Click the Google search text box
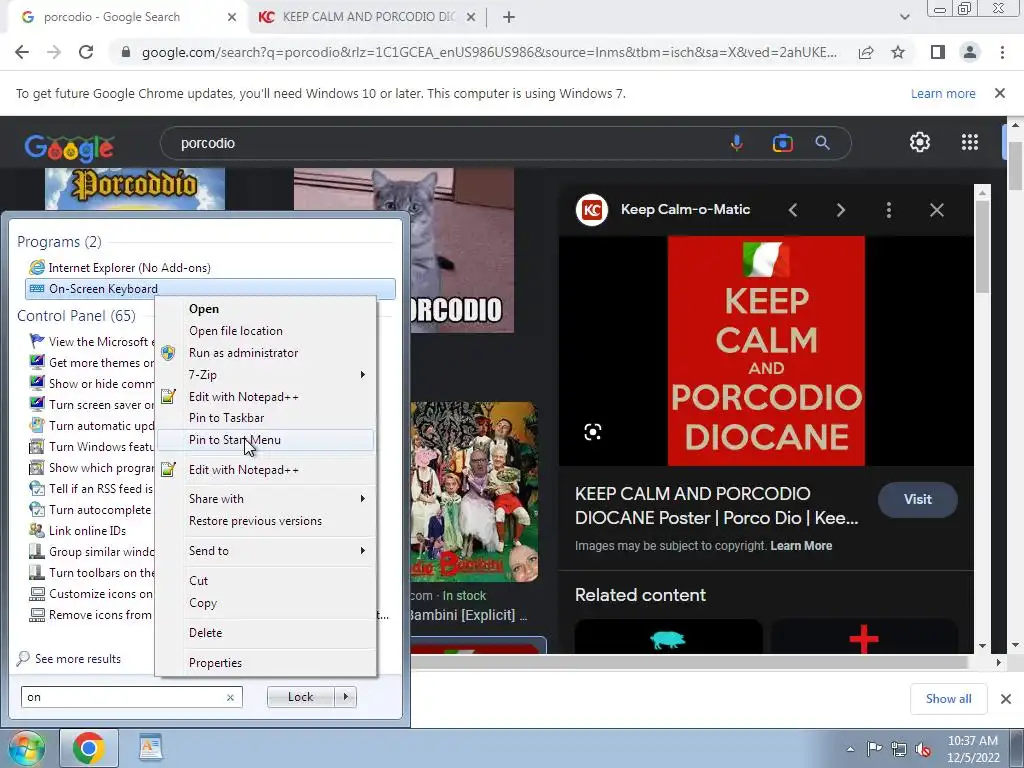This screenshot has width=1024, height=768. click(x=444, y=143)
